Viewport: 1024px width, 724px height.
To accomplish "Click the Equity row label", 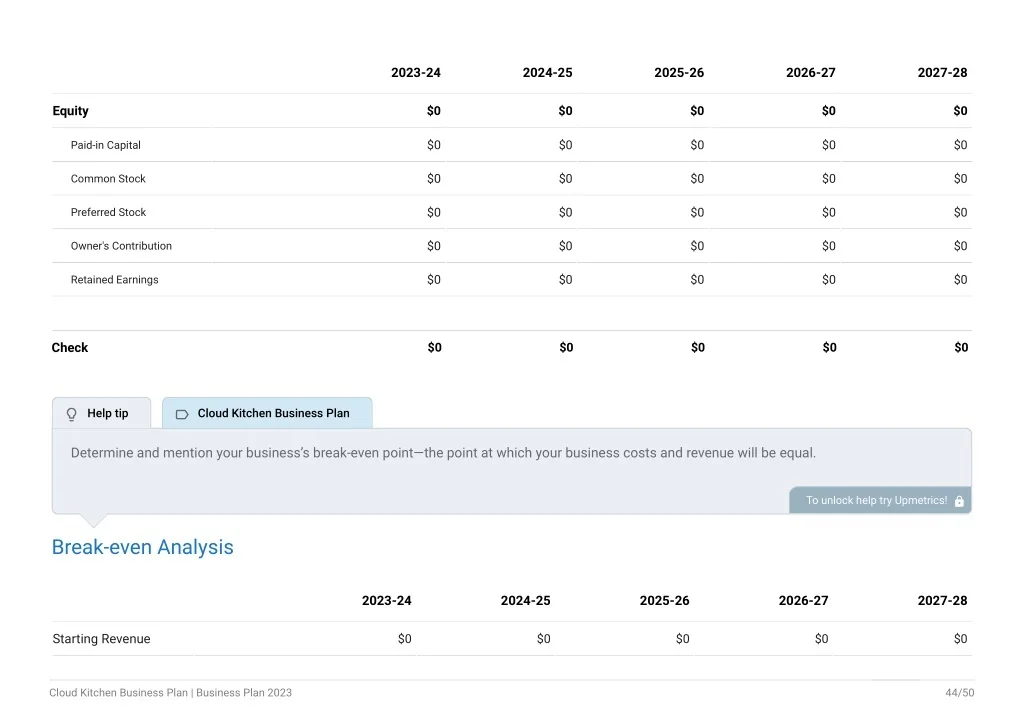I will (71, 111).
